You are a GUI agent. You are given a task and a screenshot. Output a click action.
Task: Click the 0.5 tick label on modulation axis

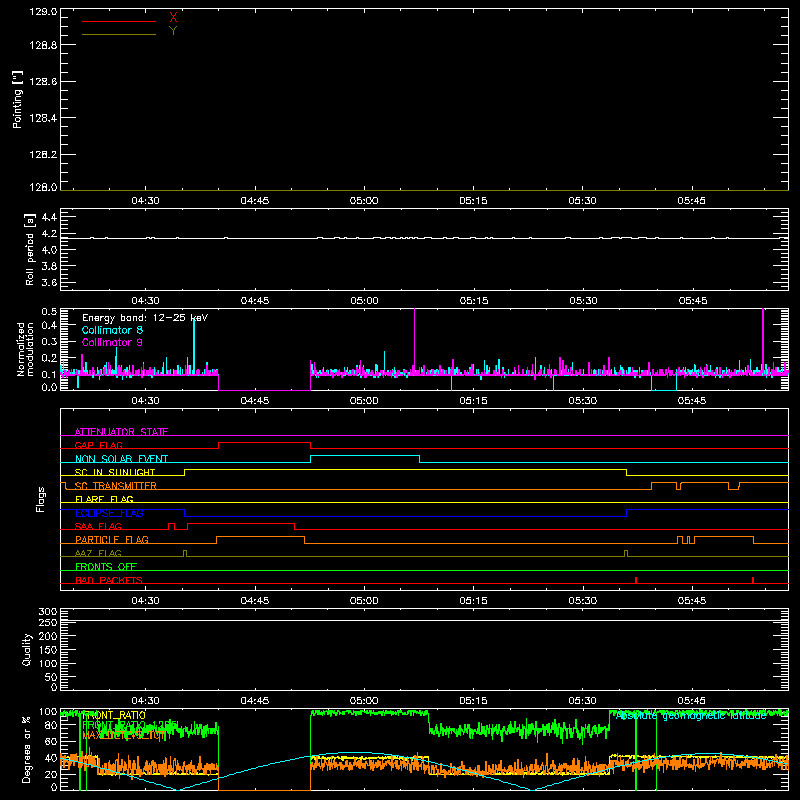49,312
